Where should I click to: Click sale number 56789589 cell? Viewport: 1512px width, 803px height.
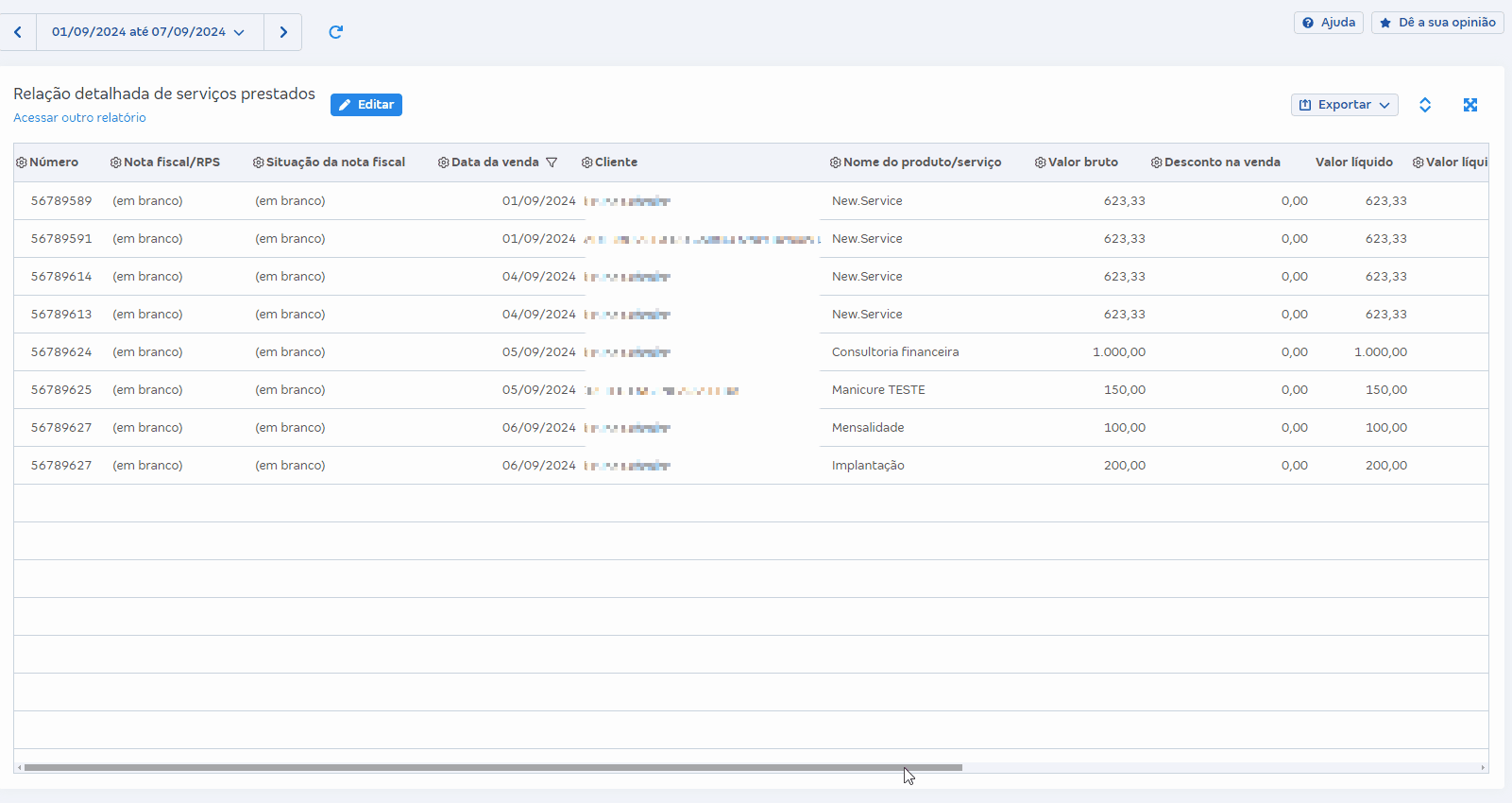pyautogui.click(x=61, y=201)
